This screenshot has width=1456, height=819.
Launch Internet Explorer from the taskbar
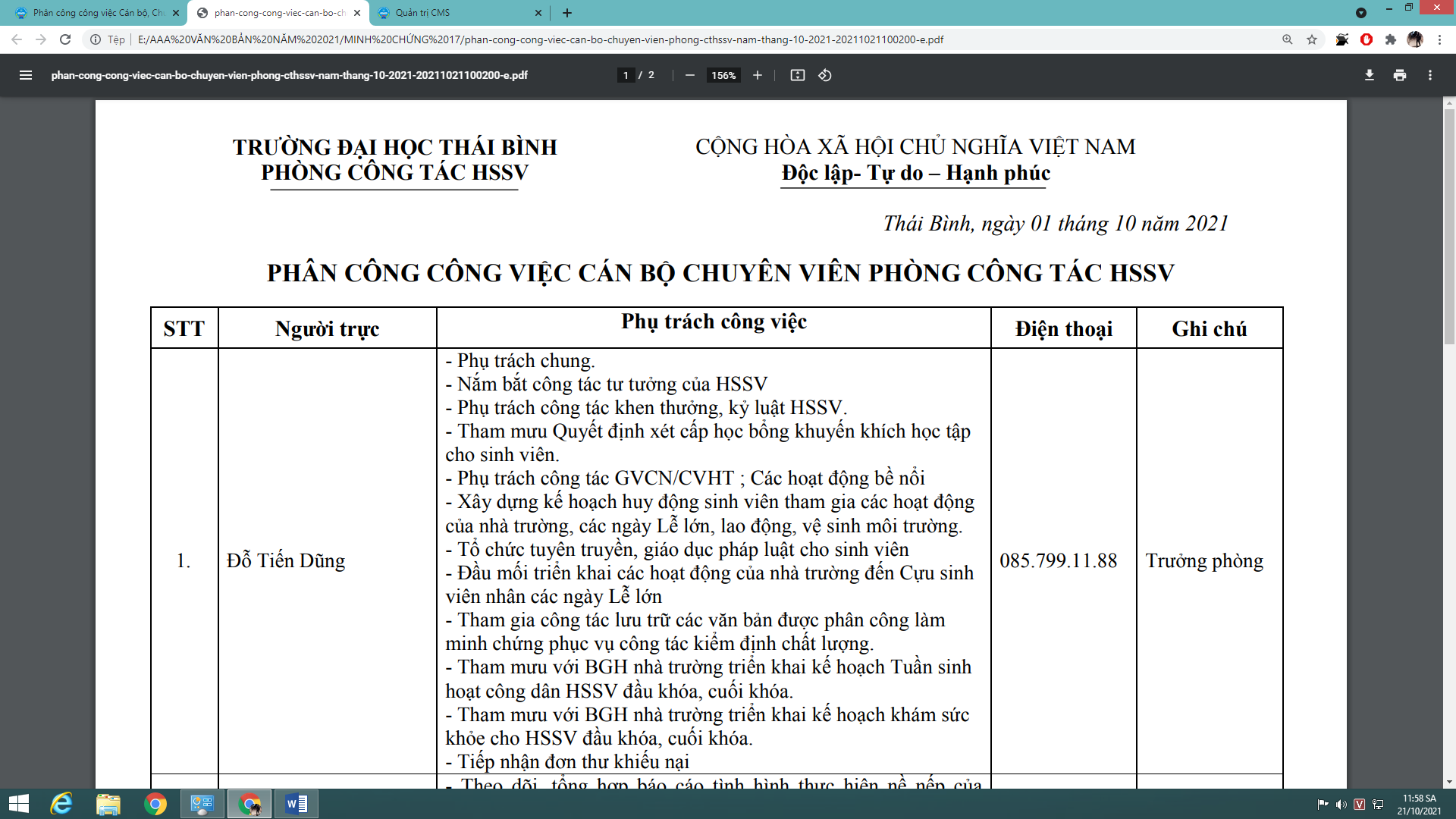(x=61, y=804)
